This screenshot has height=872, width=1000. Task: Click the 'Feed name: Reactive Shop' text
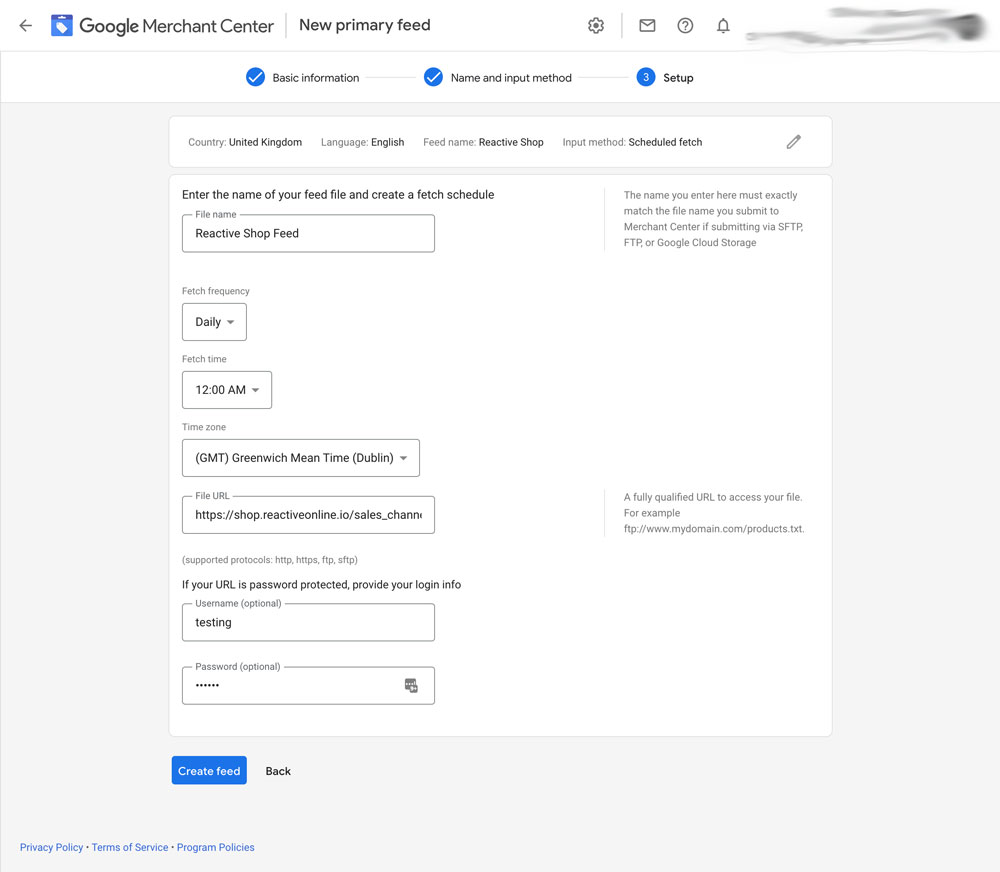(483, 142)
